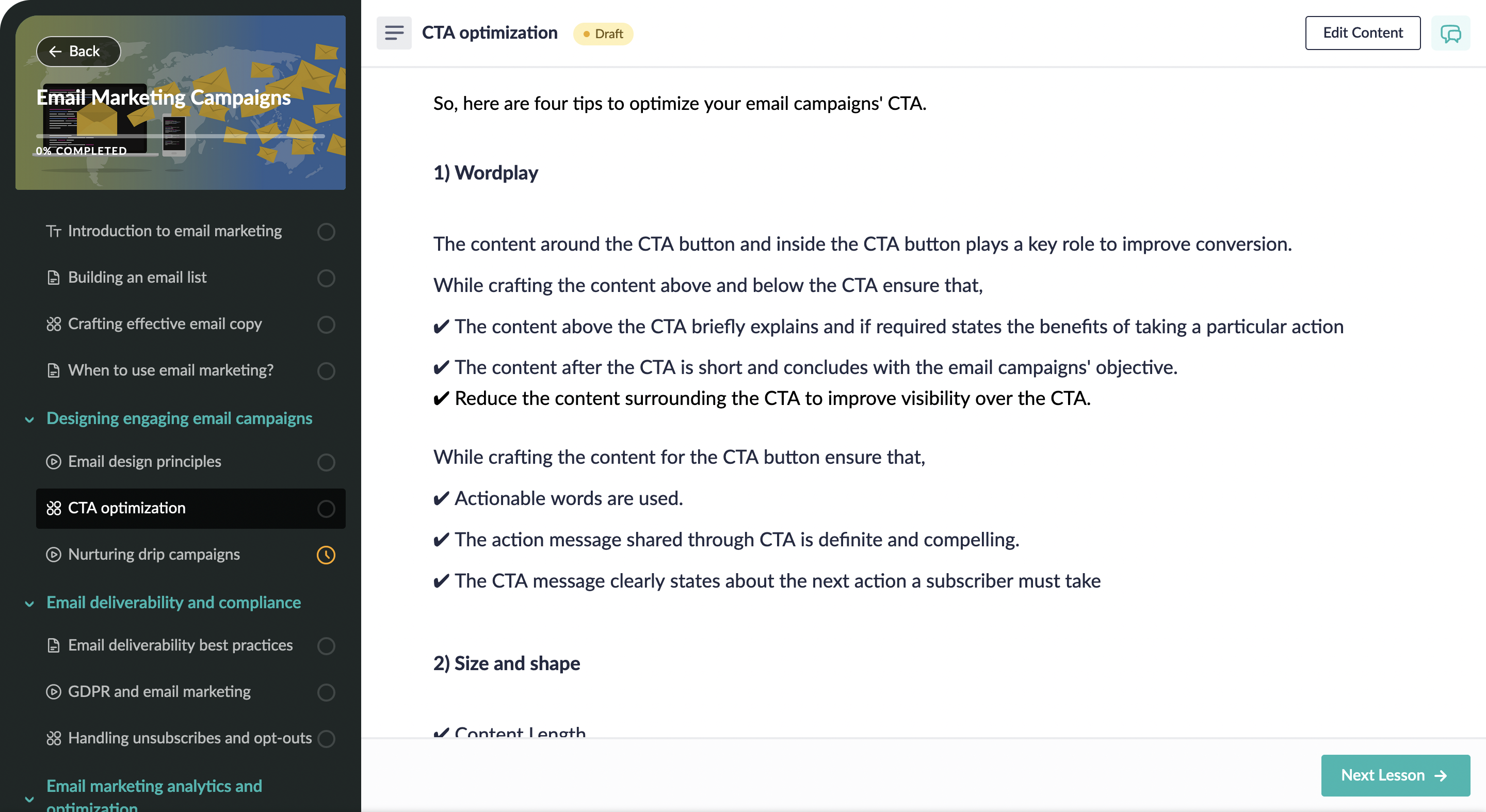Collapse Email marketing analytics and optimization section

tap(29, 799)
